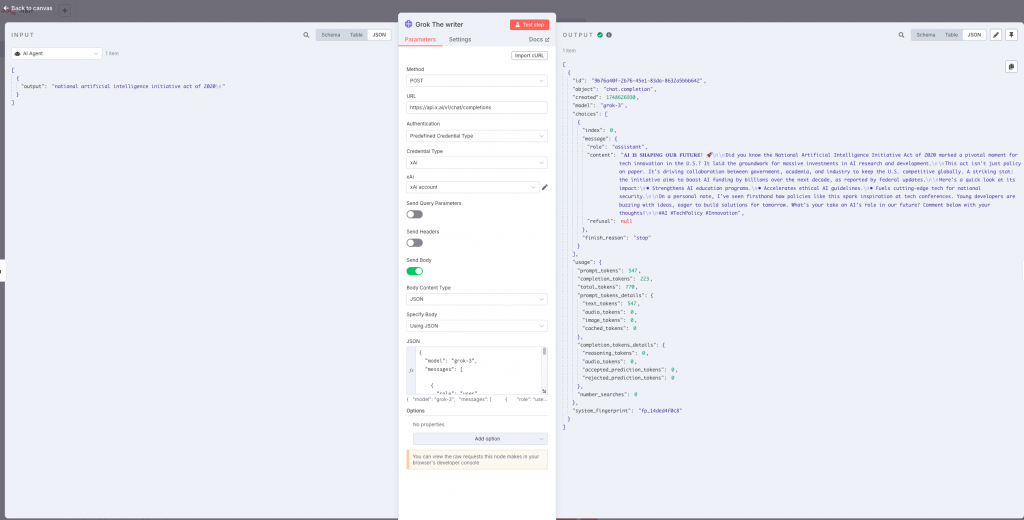Open the Method dropdown showing POST
This screenshot has height=520, width=1024.
(x=476, y=80)
